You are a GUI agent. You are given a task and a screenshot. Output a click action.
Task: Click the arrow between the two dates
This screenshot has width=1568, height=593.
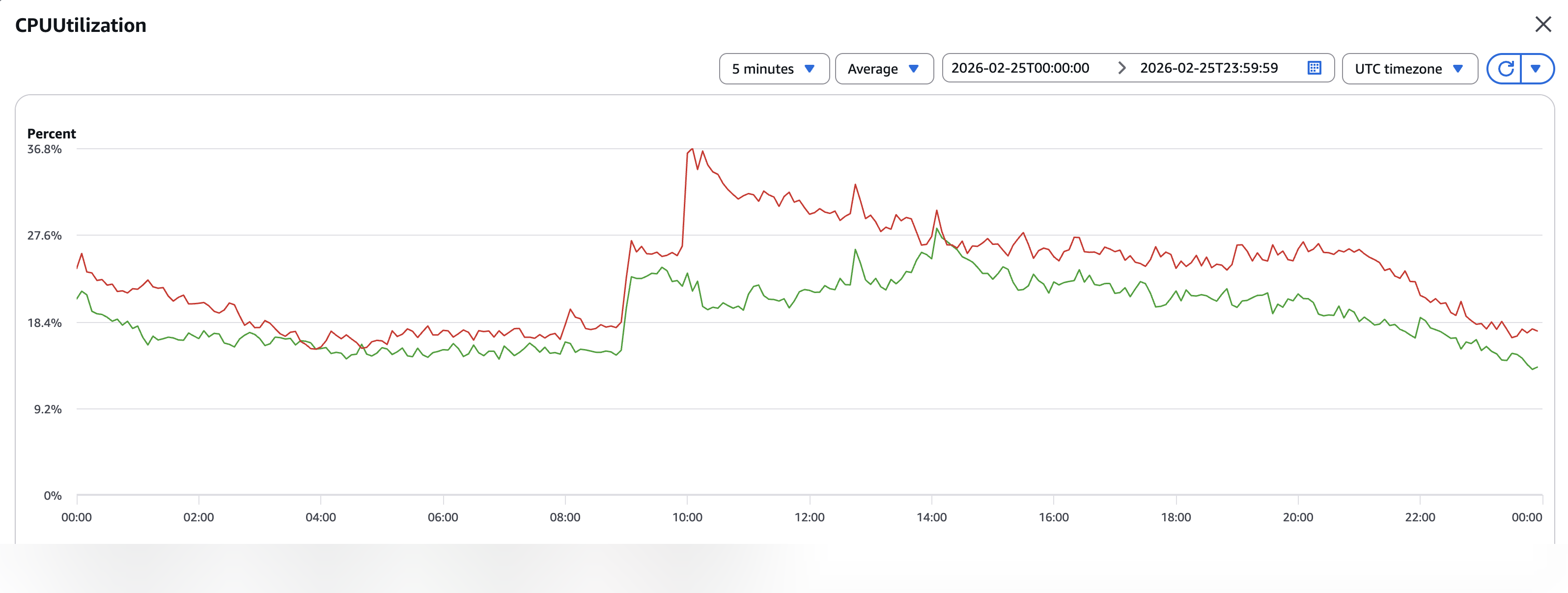[x=1121, y=68]
